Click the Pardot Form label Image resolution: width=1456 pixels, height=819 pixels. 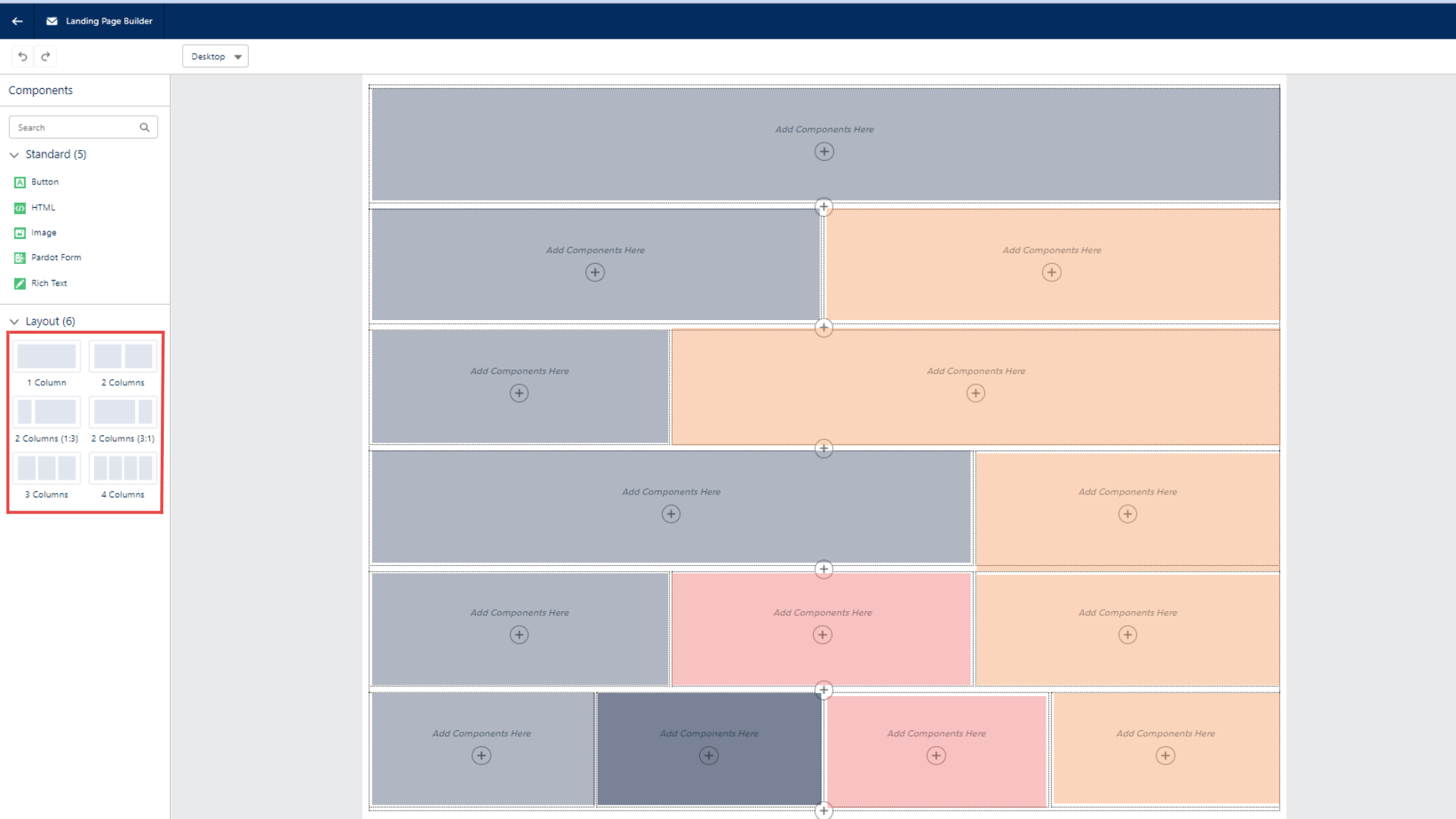56,258
